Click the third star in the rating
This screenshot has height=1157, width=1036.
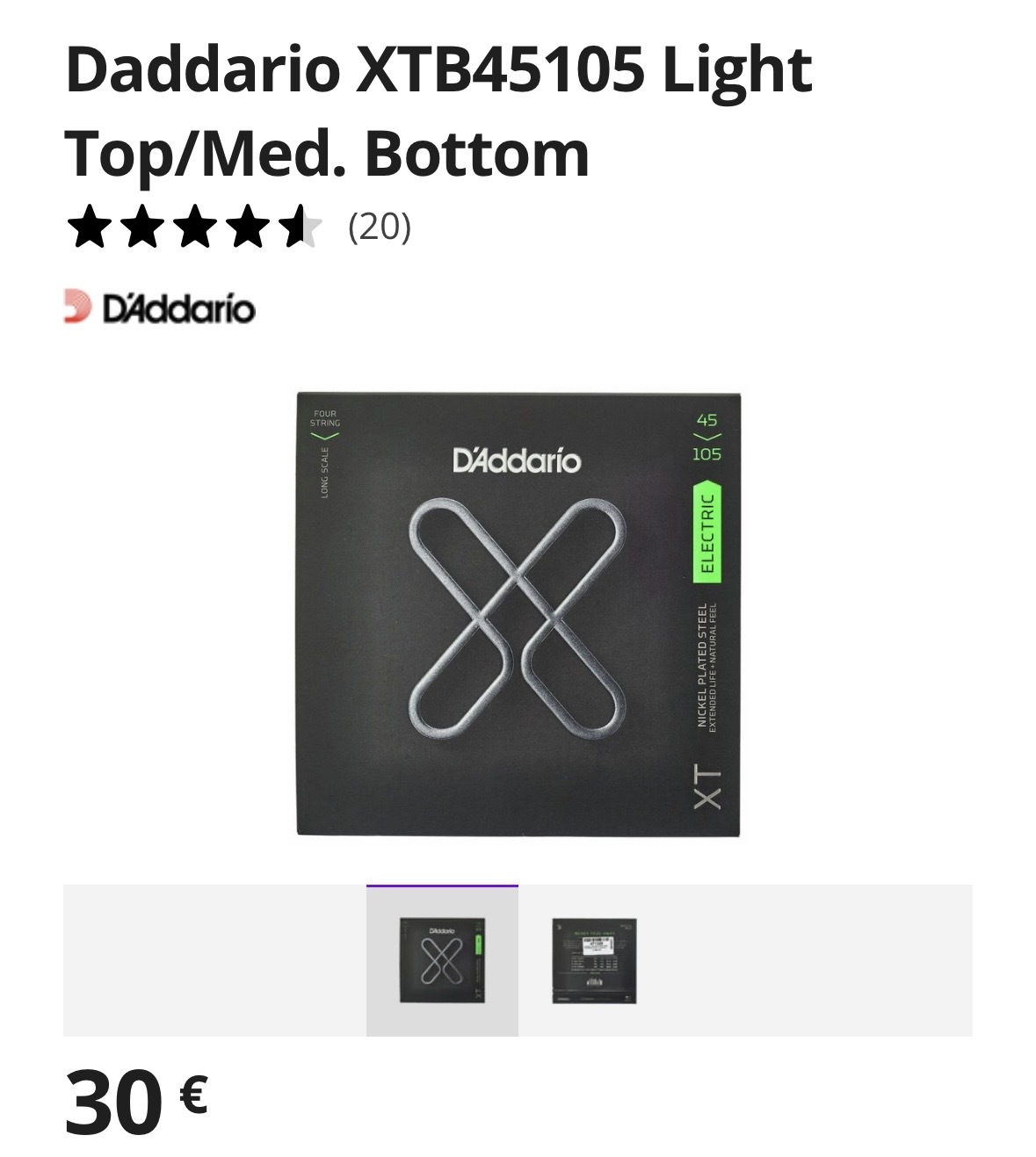pos(195,227)
